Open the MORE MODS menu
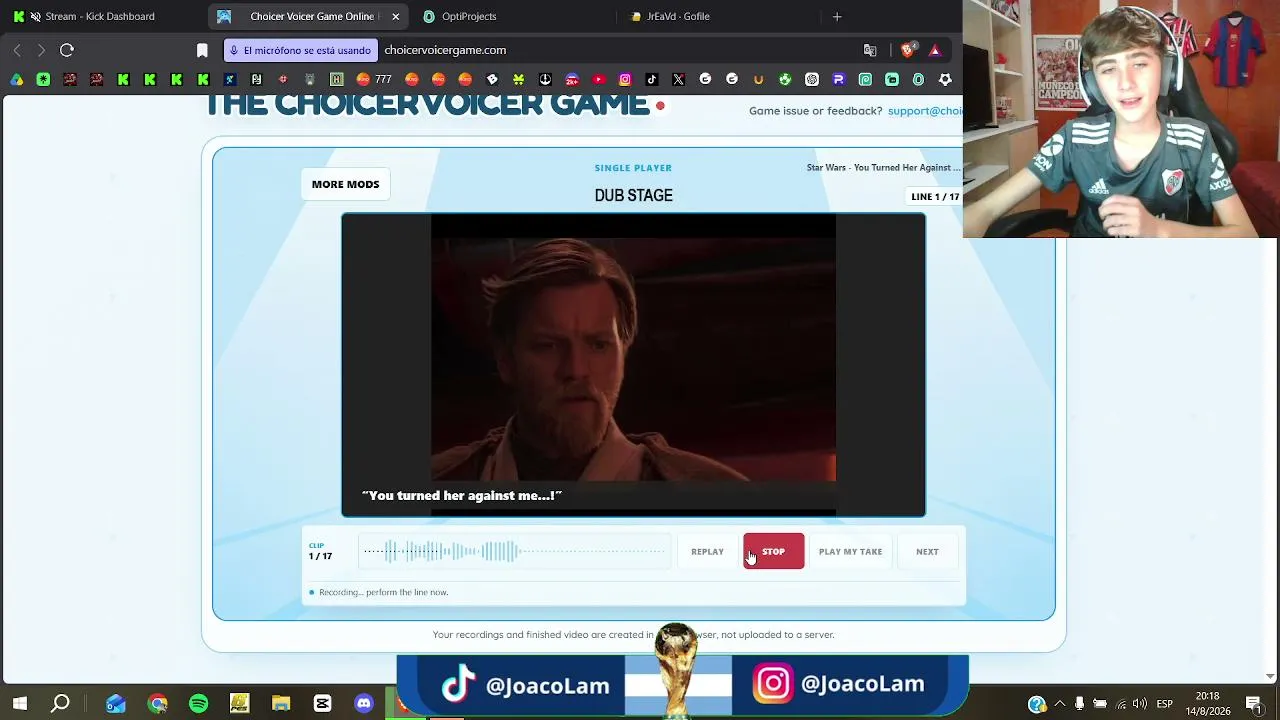The width and height of the screenshot is (1280, 720). coord(345,184)
